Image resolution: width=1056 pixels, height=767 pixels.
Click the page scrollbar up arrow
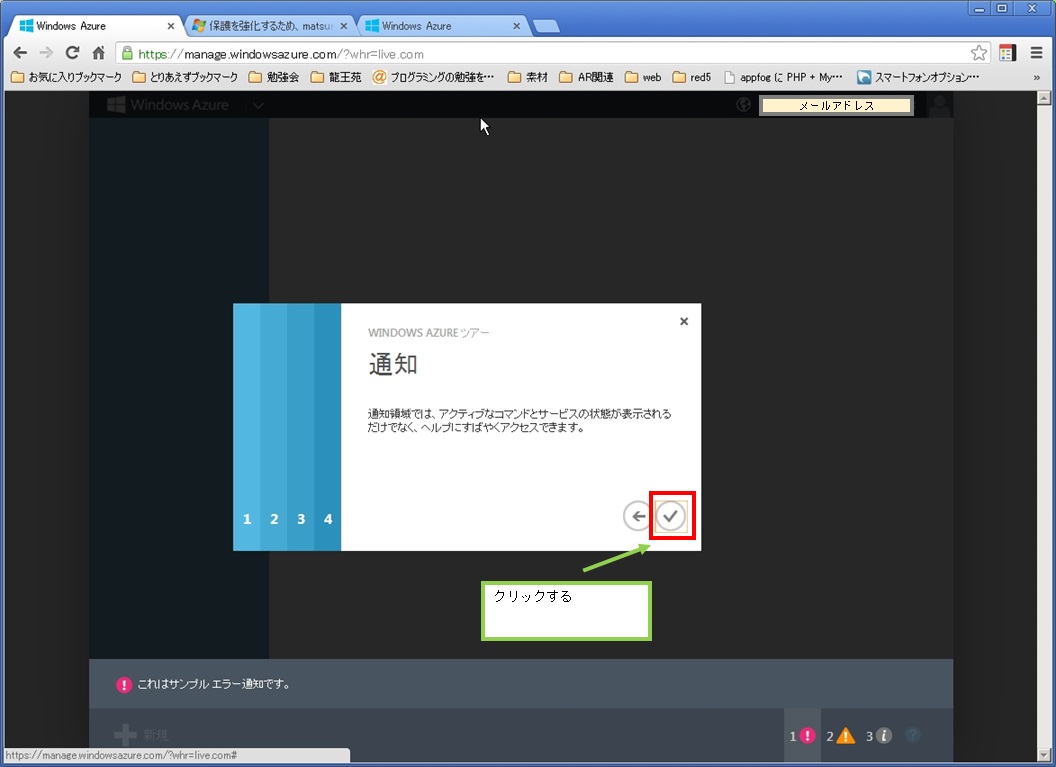(x=1044, y=98)
